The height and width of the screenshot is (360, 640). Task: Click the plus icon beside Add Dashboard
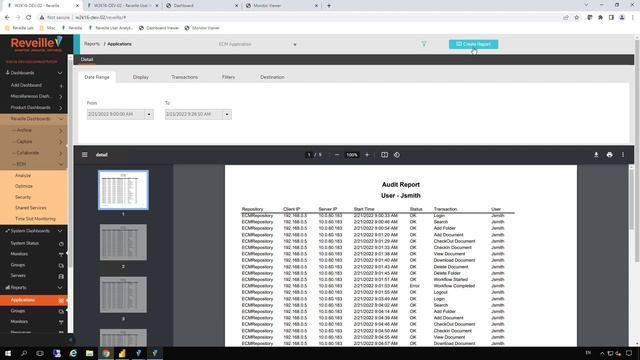[61, 85]
